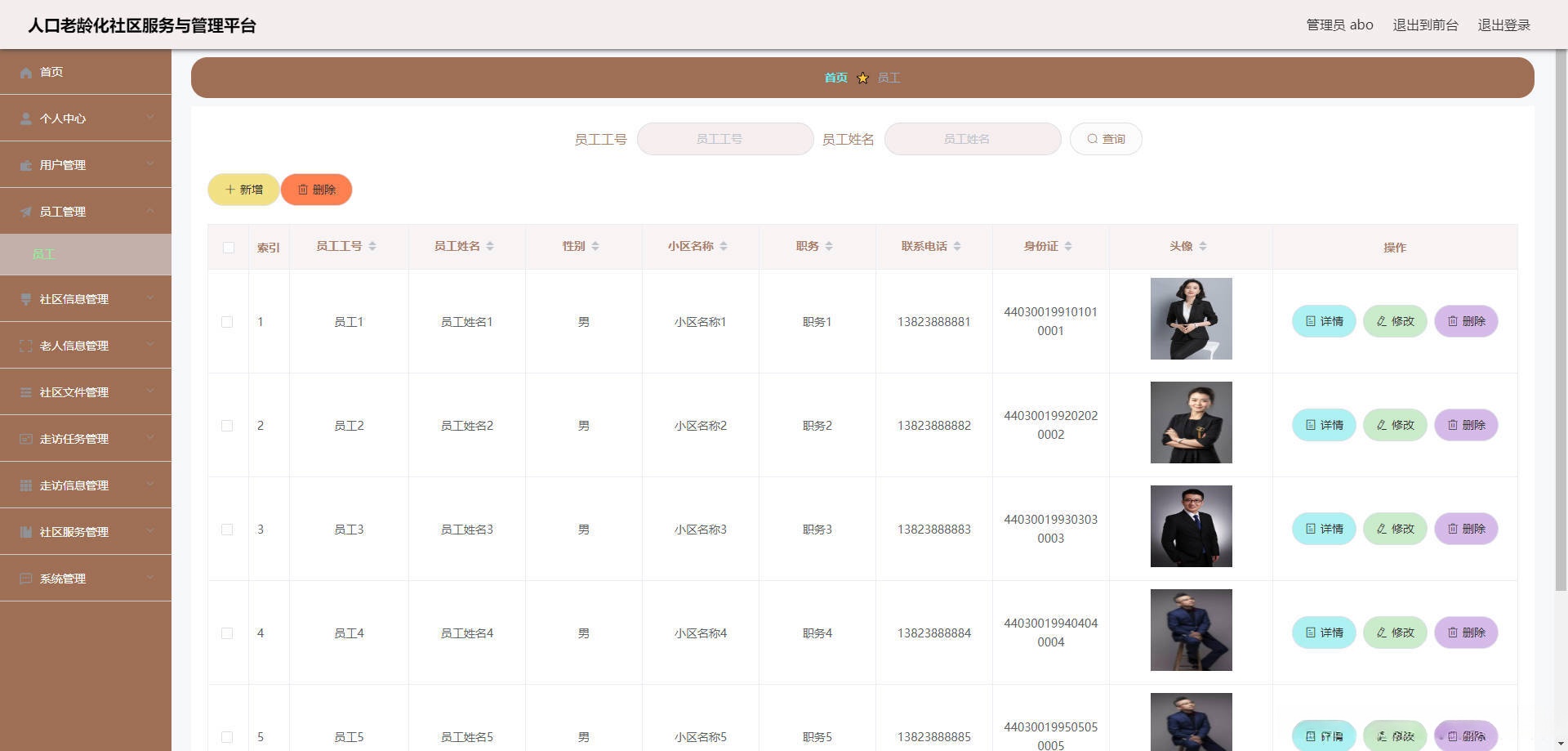Select all rows with the header checkbox

click(229, 248)
